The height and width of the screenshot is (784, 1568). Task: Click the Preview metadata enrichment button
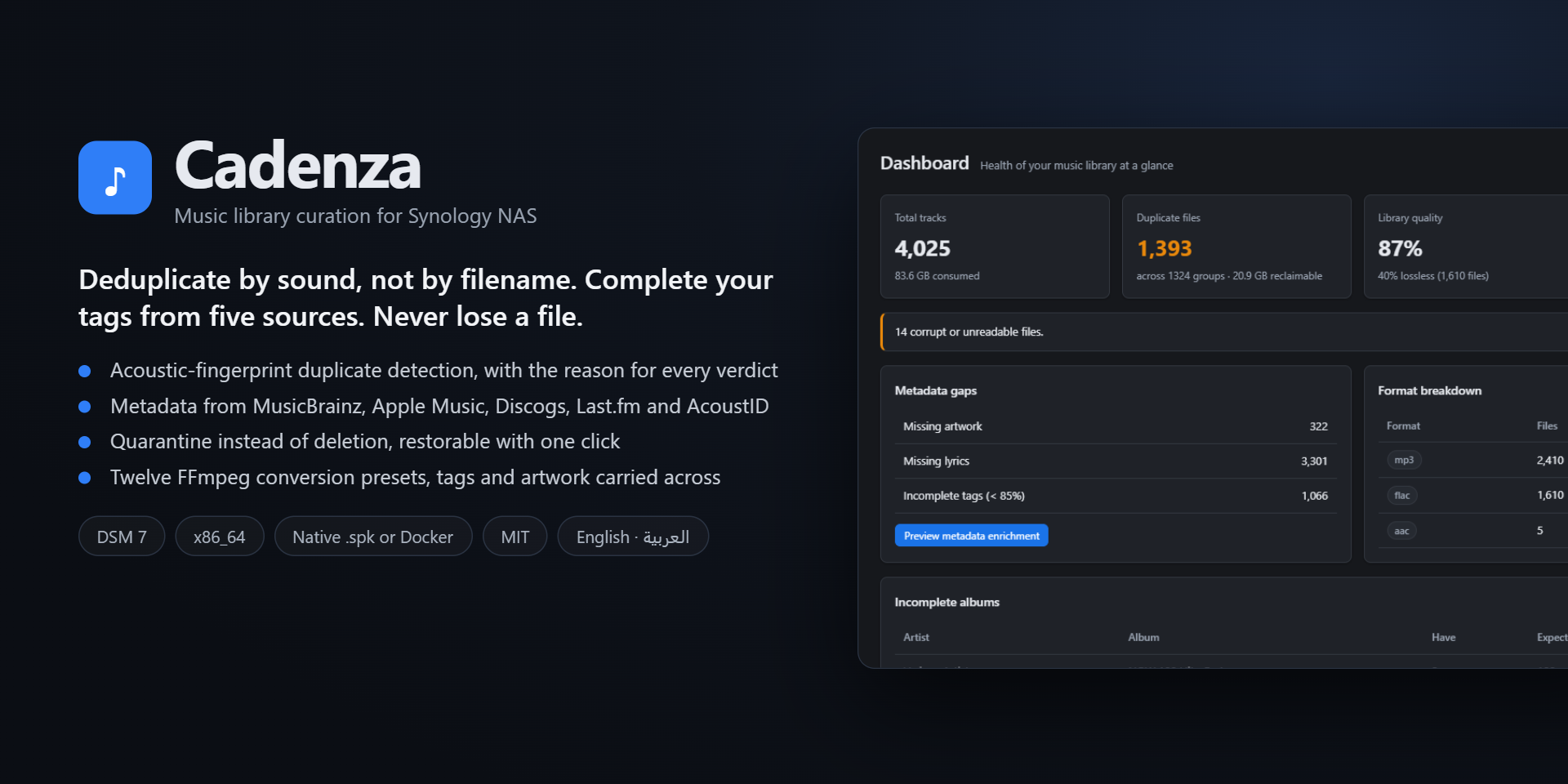pyautogui.click(x=971, y=536)
